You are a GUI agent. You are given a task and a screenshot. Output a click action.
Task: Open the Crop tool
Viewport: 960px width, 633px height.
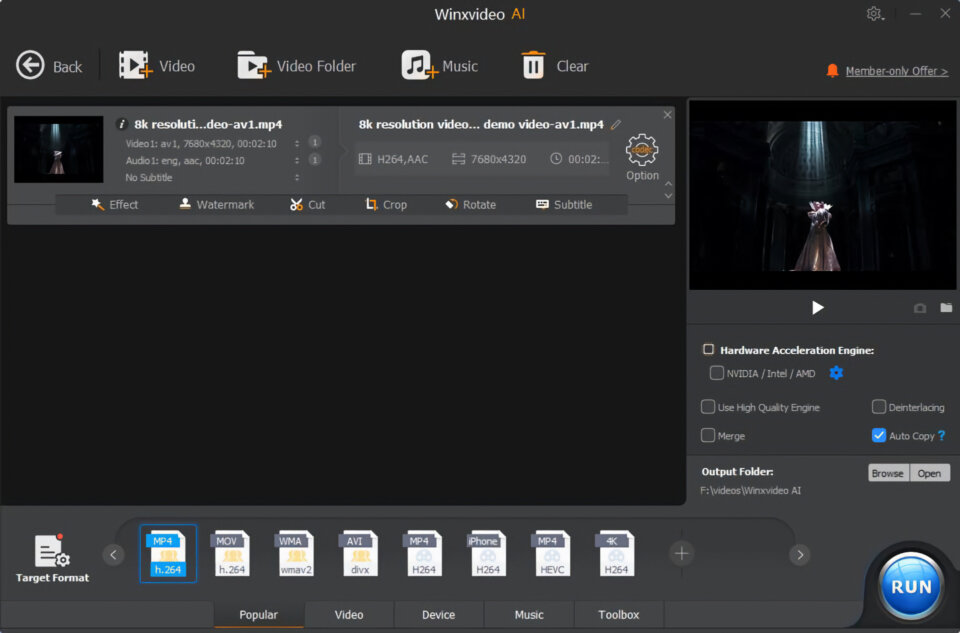[x=386, y=204]
